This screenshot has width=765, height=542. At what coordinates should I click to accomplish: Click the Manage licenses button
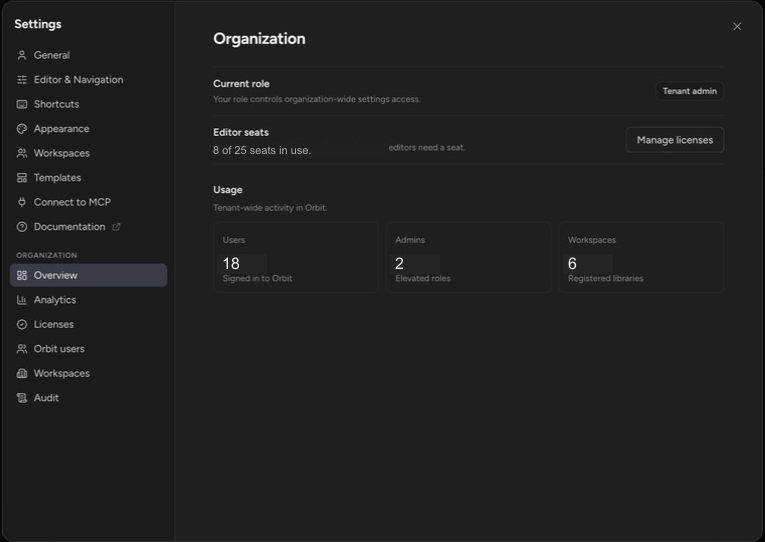pyautogui.click(x=674, y=140)
